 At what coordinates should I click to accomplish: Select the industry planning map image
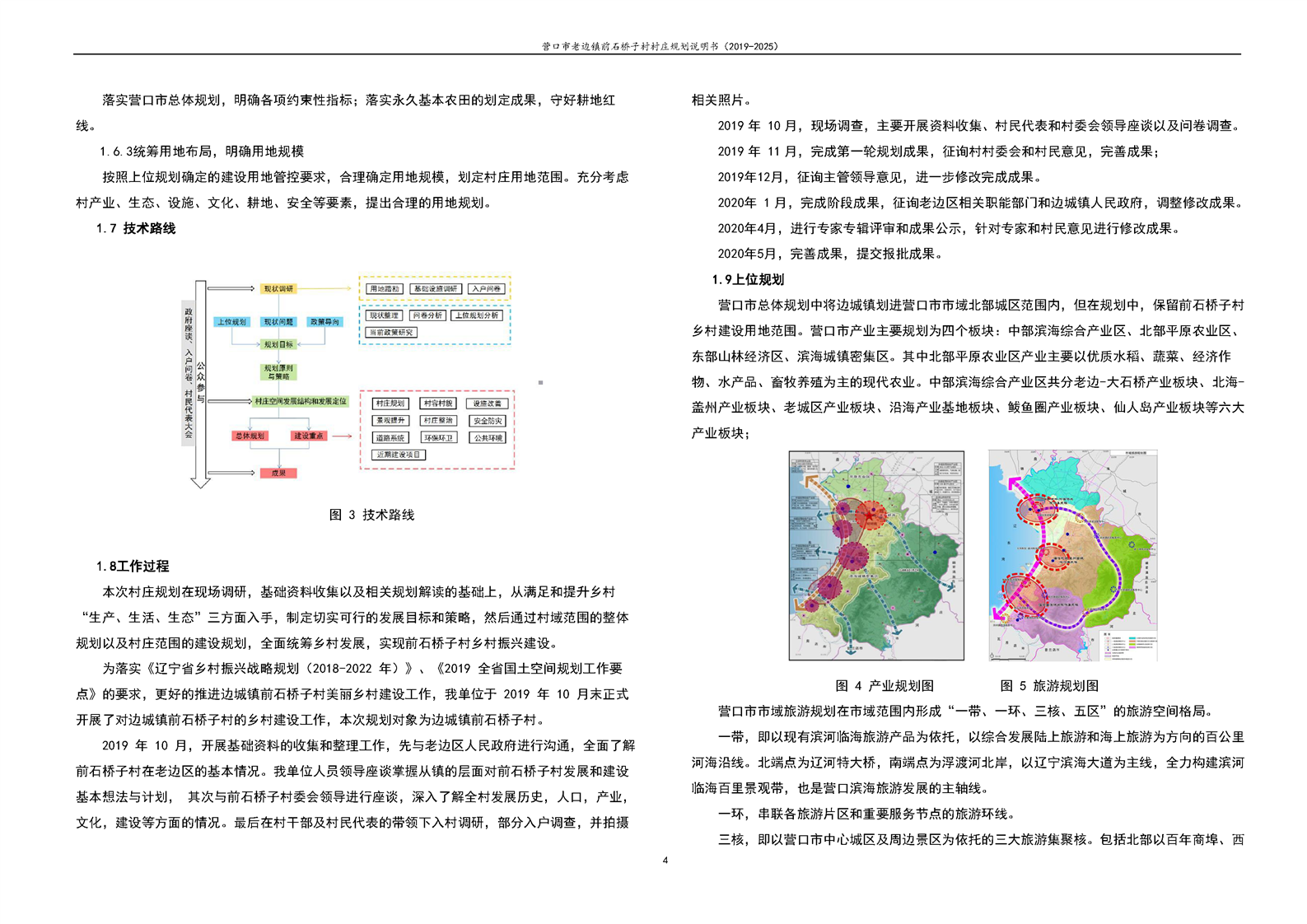(x=876, y=556)
